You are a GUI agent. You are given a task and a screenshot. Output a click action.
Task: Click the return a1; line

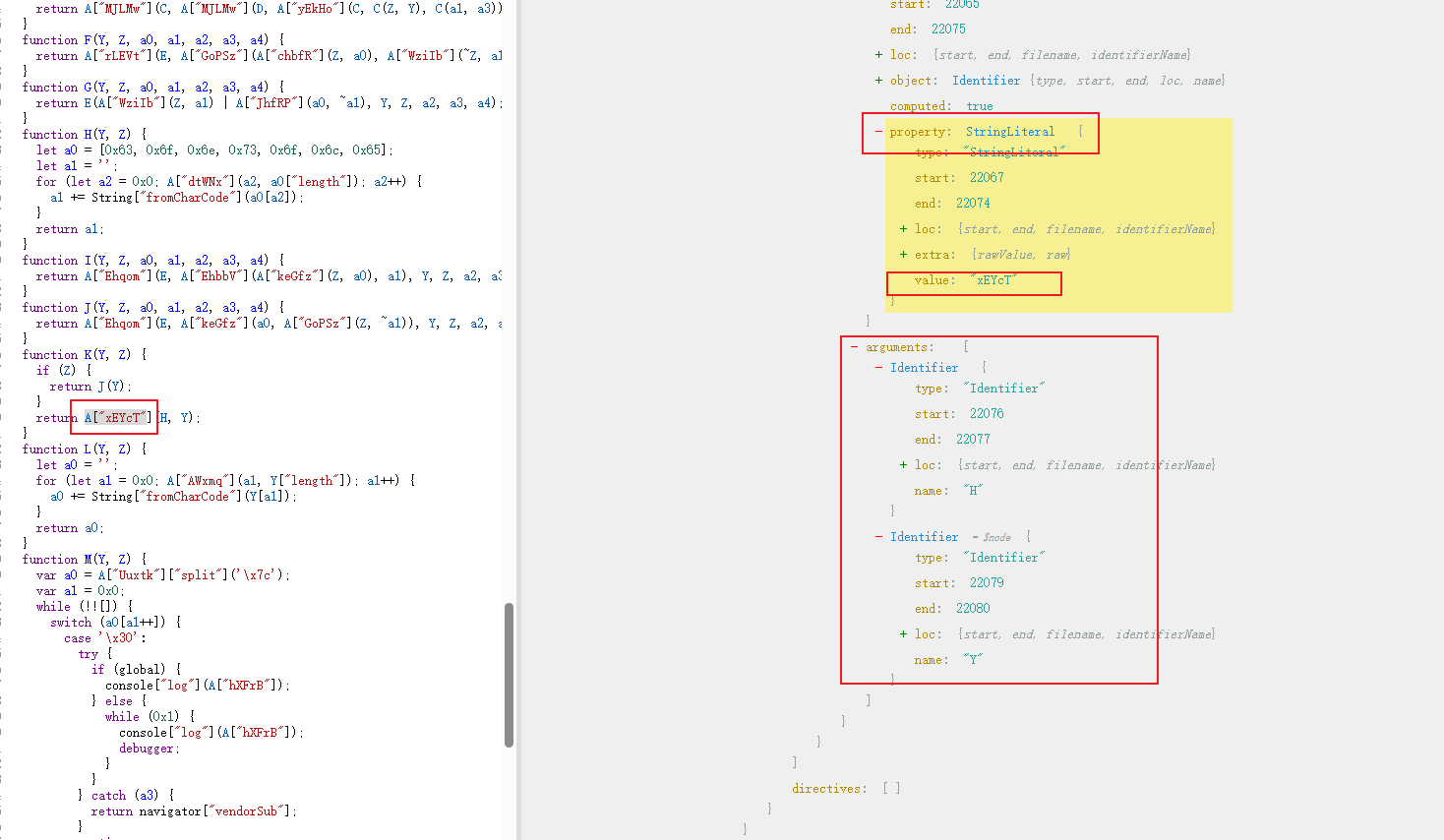click(70, 229)
